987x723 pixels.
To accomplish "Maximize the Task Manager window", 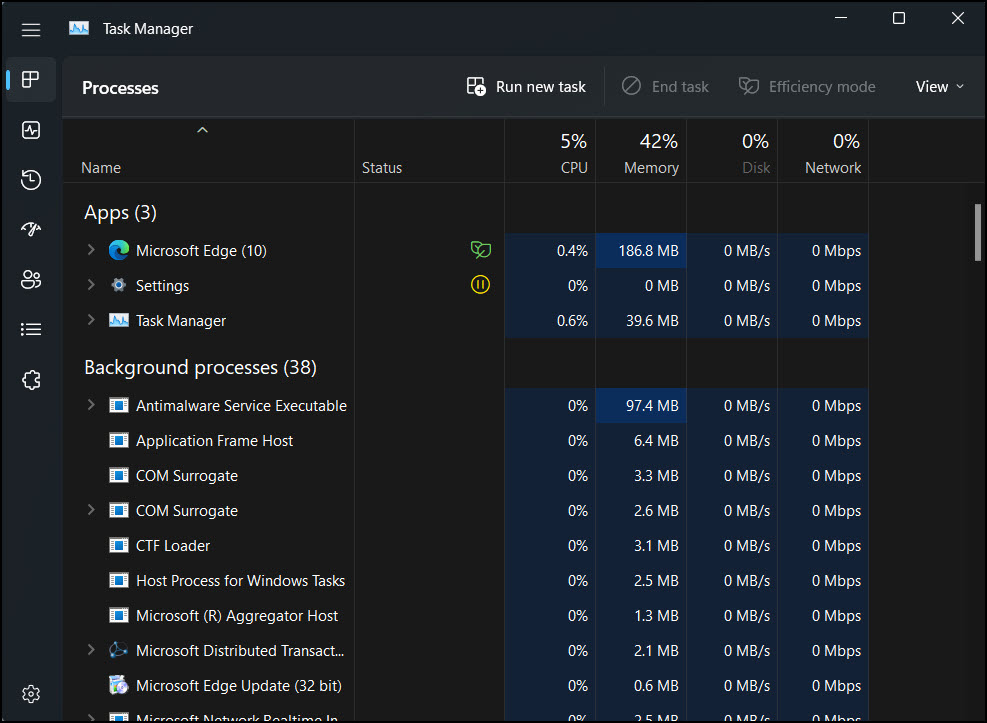I will coord(899,18).
